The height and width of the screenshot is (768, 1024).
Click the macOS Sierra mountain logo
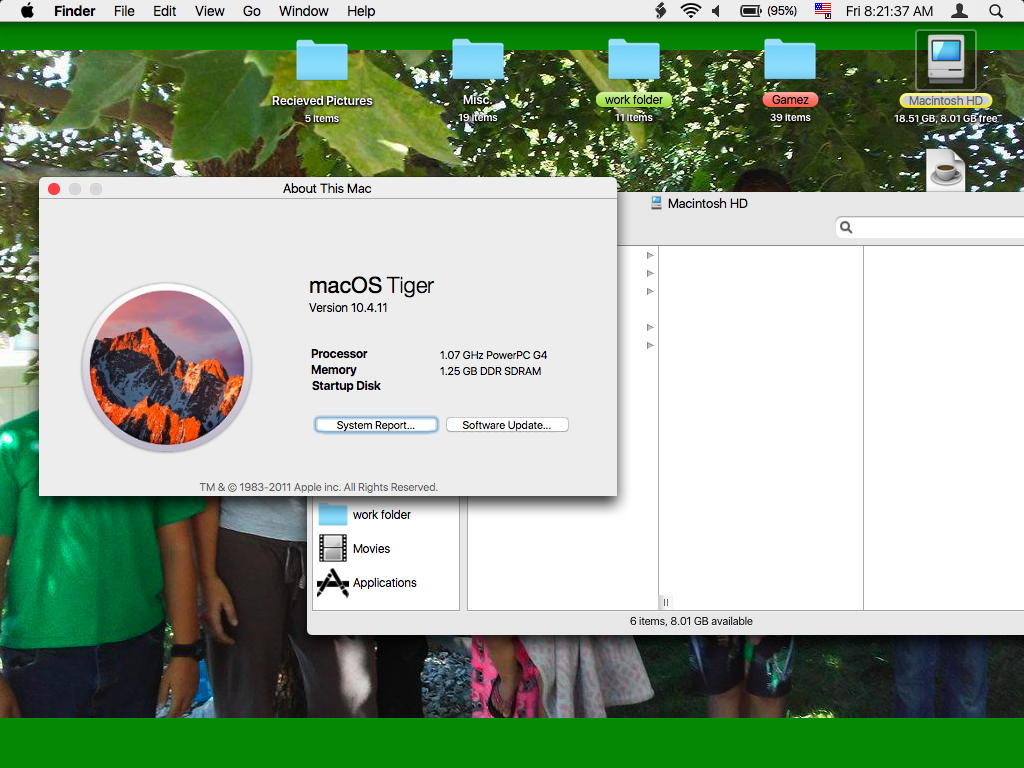(167, 368)
